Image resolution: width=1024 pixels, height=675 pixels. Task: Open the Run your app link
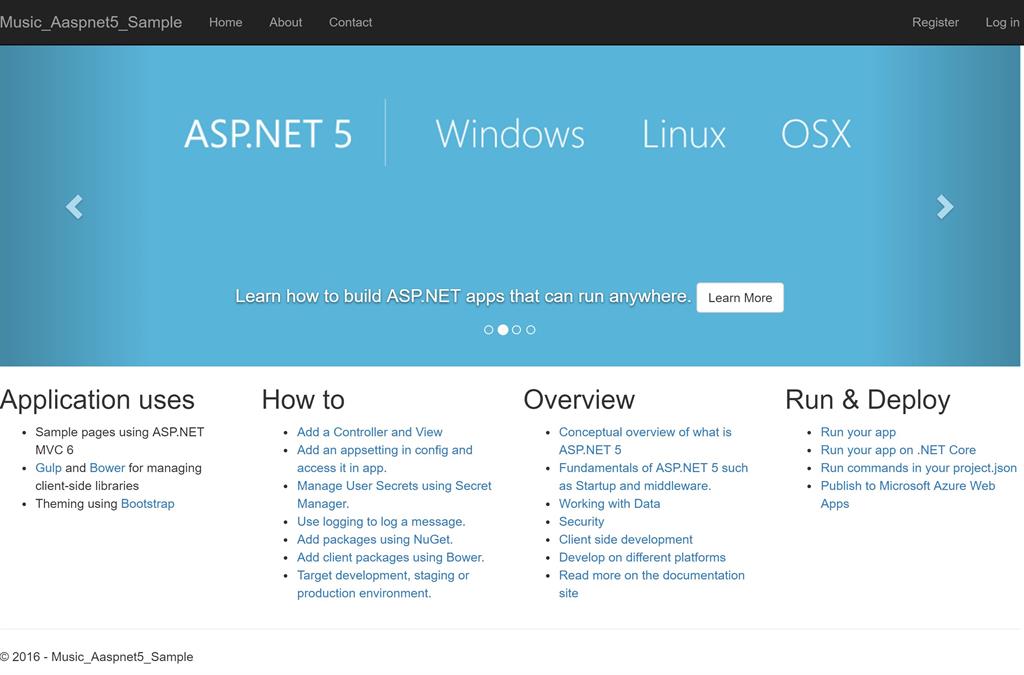point(858,432)
